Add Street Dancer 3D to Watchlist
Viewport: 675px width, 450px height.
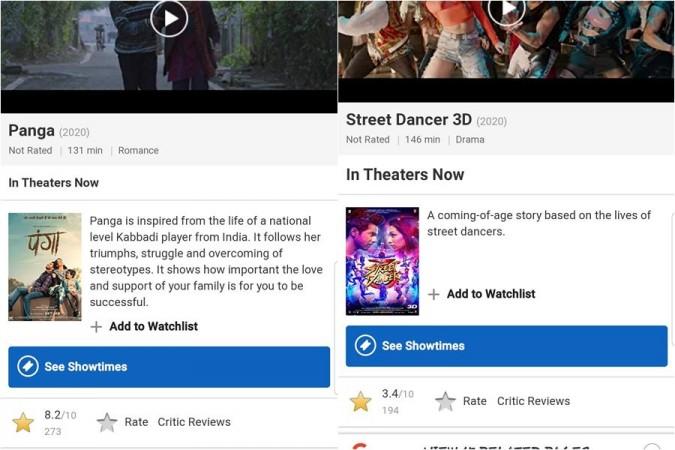click(x=482, y=294)
